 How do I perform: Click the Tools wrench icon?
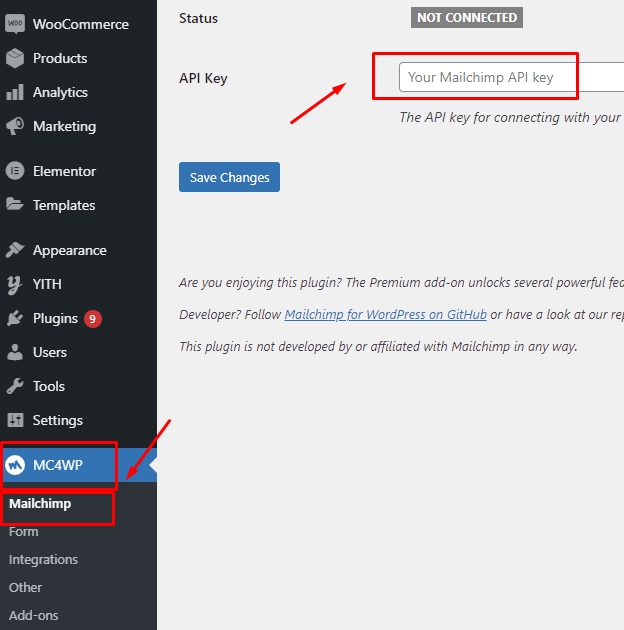coord(15,386)
